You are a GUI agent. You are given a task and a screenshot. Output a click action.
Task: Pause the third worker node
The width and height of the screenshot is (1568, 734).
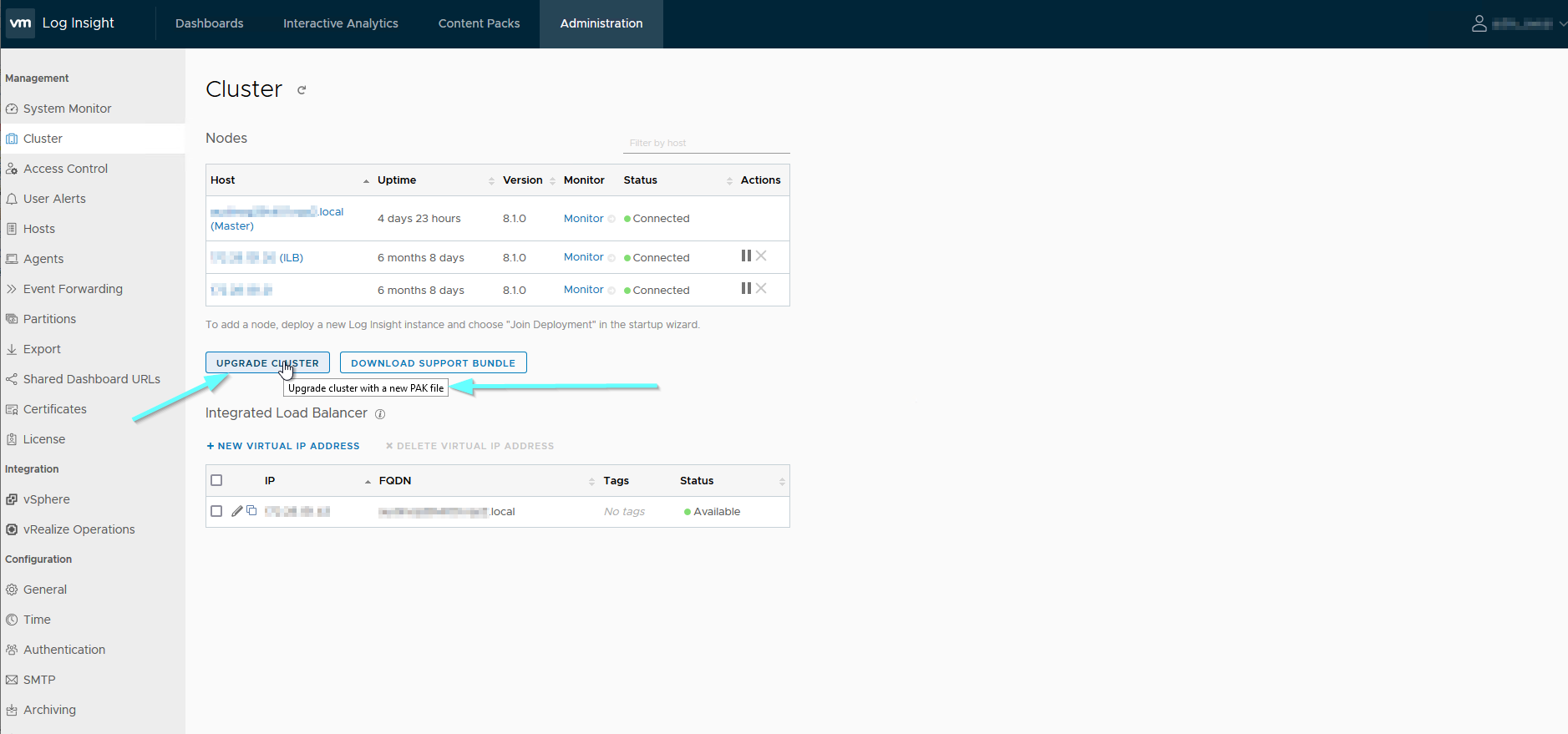746,288
